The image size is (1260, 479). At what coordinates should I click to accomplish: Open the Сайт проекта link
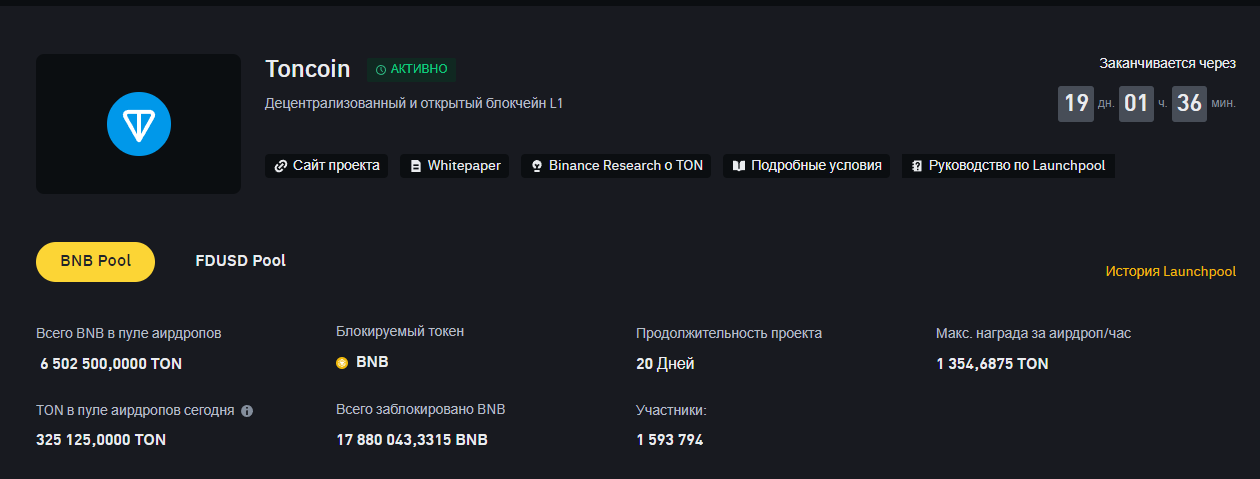coord(327,166)
